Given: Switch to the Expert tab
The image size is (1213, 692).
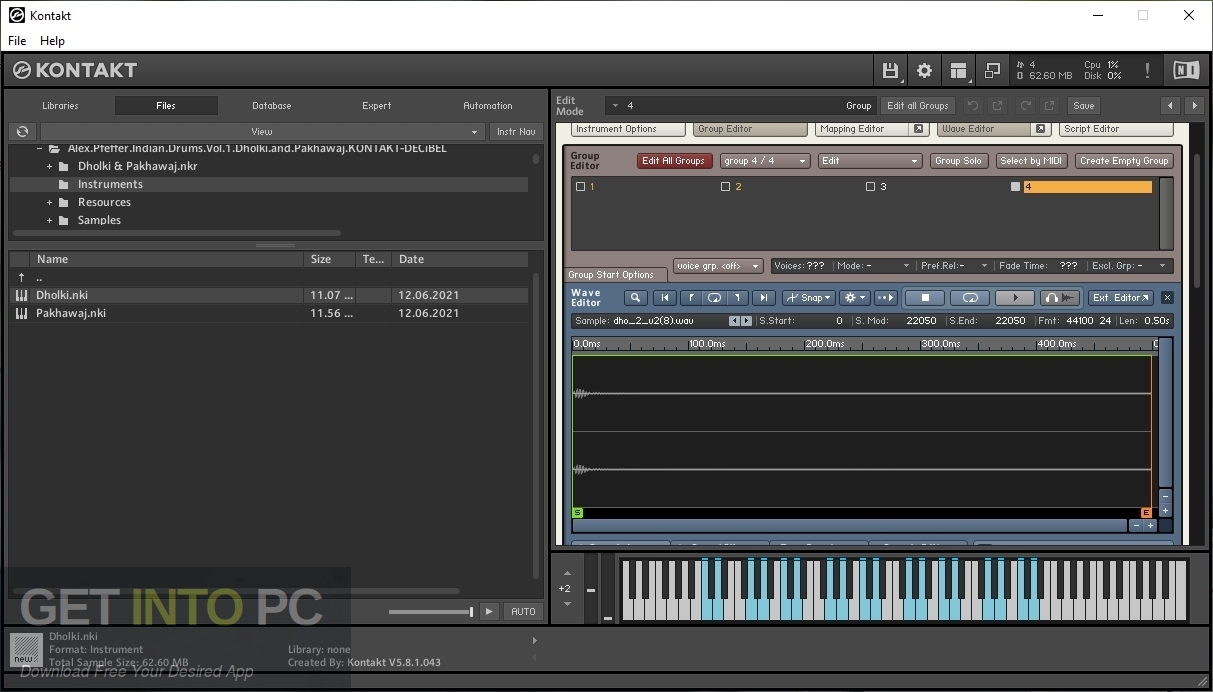Looking at the screenshot, I should (x=377, y=105).
